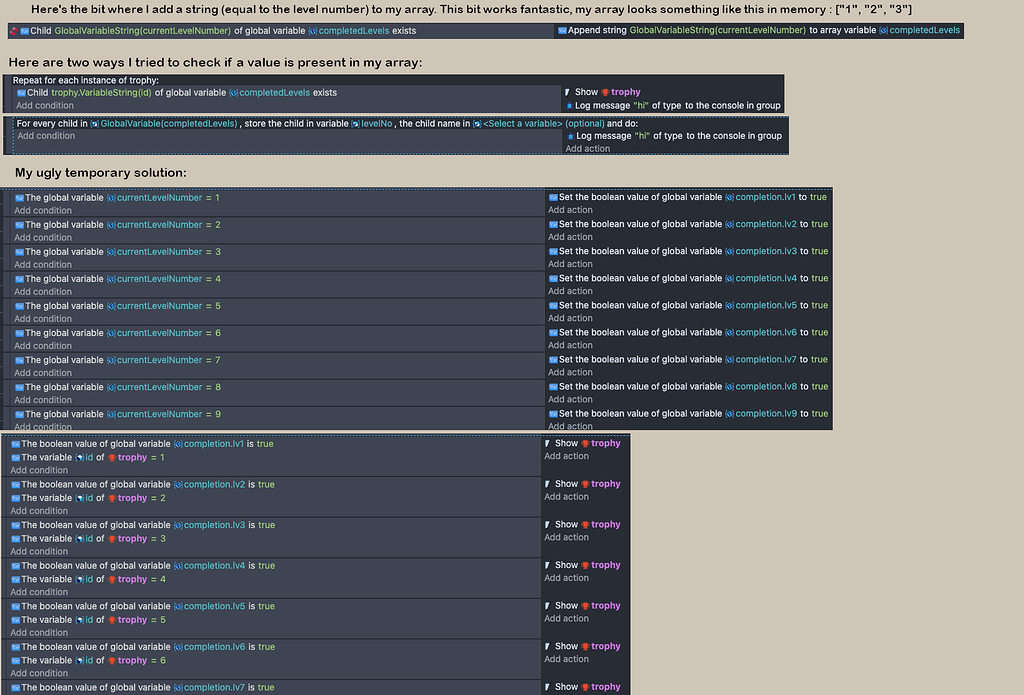This screenshot has width=1024, height=695.
Task: Click the trophy icon in the first Show trophy action
Action: coord(605,92)
